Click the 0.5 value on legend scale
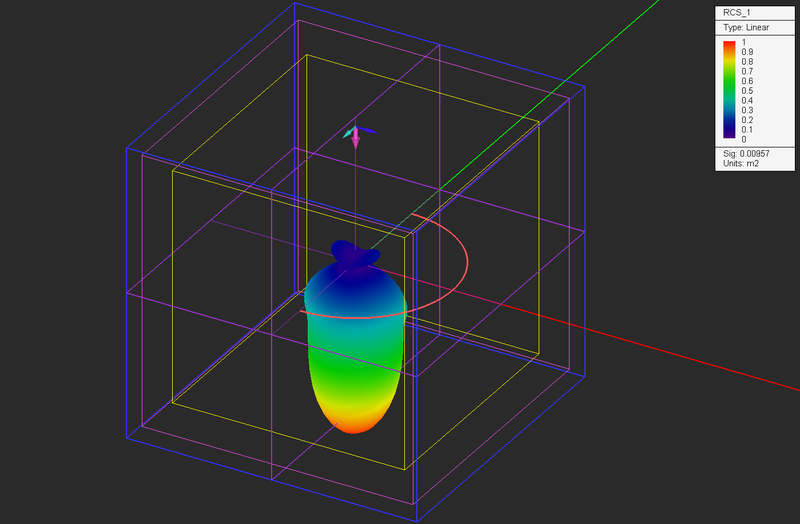The image size is (800, 524). [x=747, y=91]
